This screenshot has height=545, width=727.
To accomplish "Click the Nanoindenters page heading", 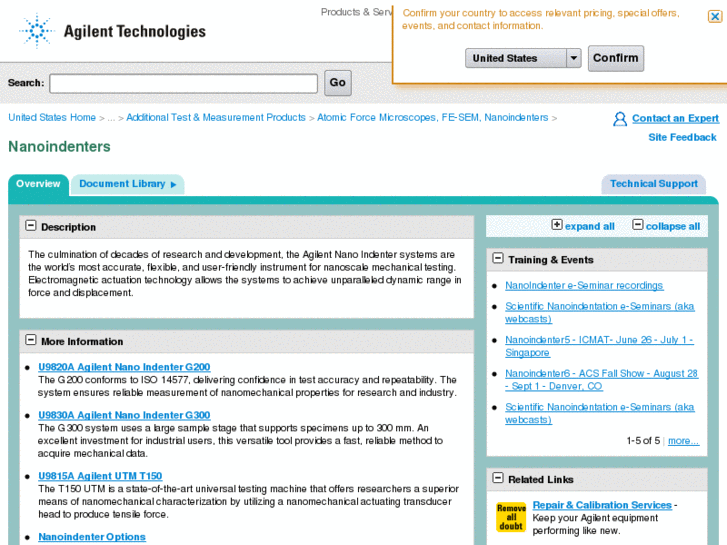I will (x=59, y=147).
